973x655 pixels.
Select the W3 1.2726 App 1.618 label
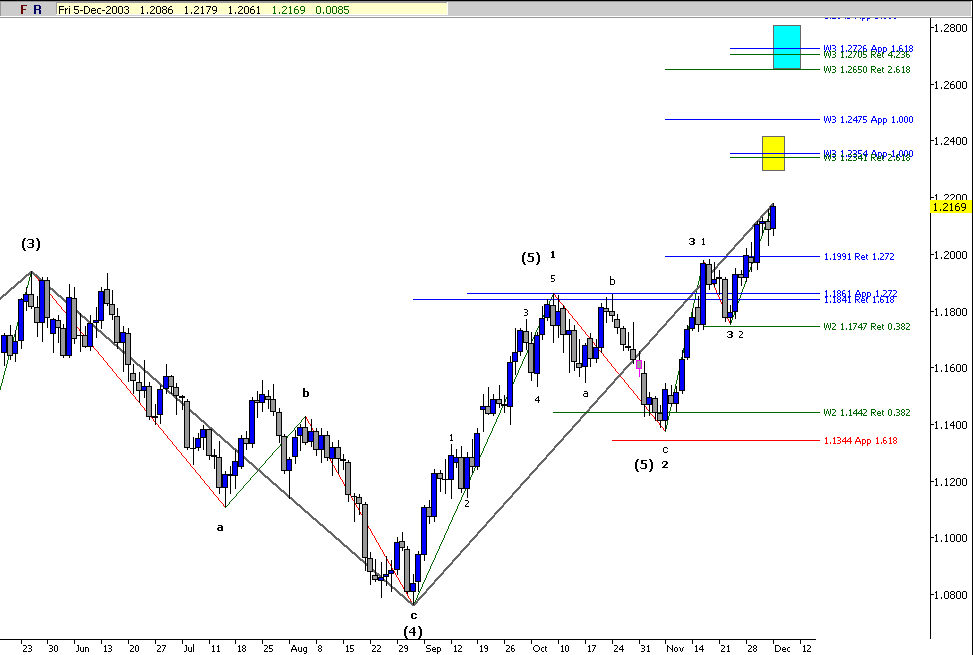(x=868, y=48)
